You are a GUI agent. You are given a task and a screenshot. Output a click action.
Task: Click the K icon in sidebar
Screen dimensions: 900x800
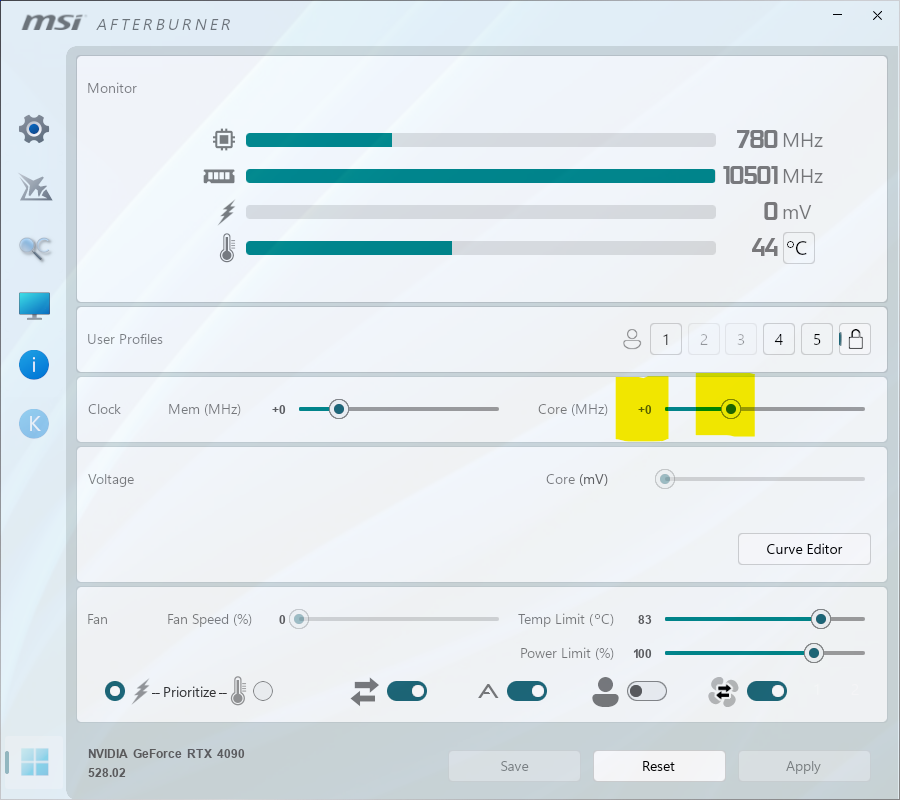click(x=34, y=424)
